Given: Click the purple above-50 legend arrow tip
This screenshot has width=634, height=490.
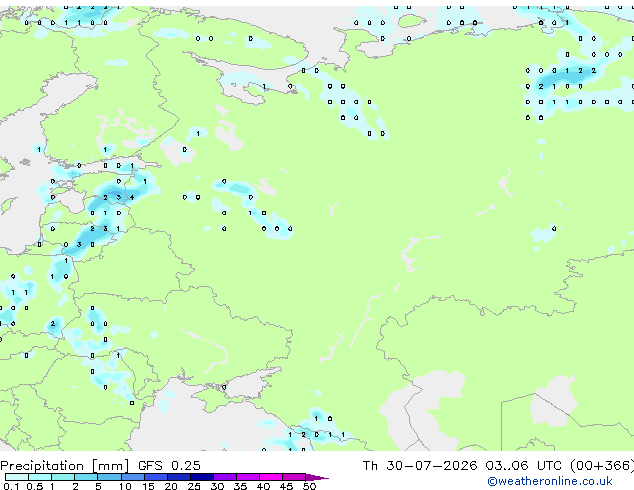Looking at the screenshot, I should [317, 477].
